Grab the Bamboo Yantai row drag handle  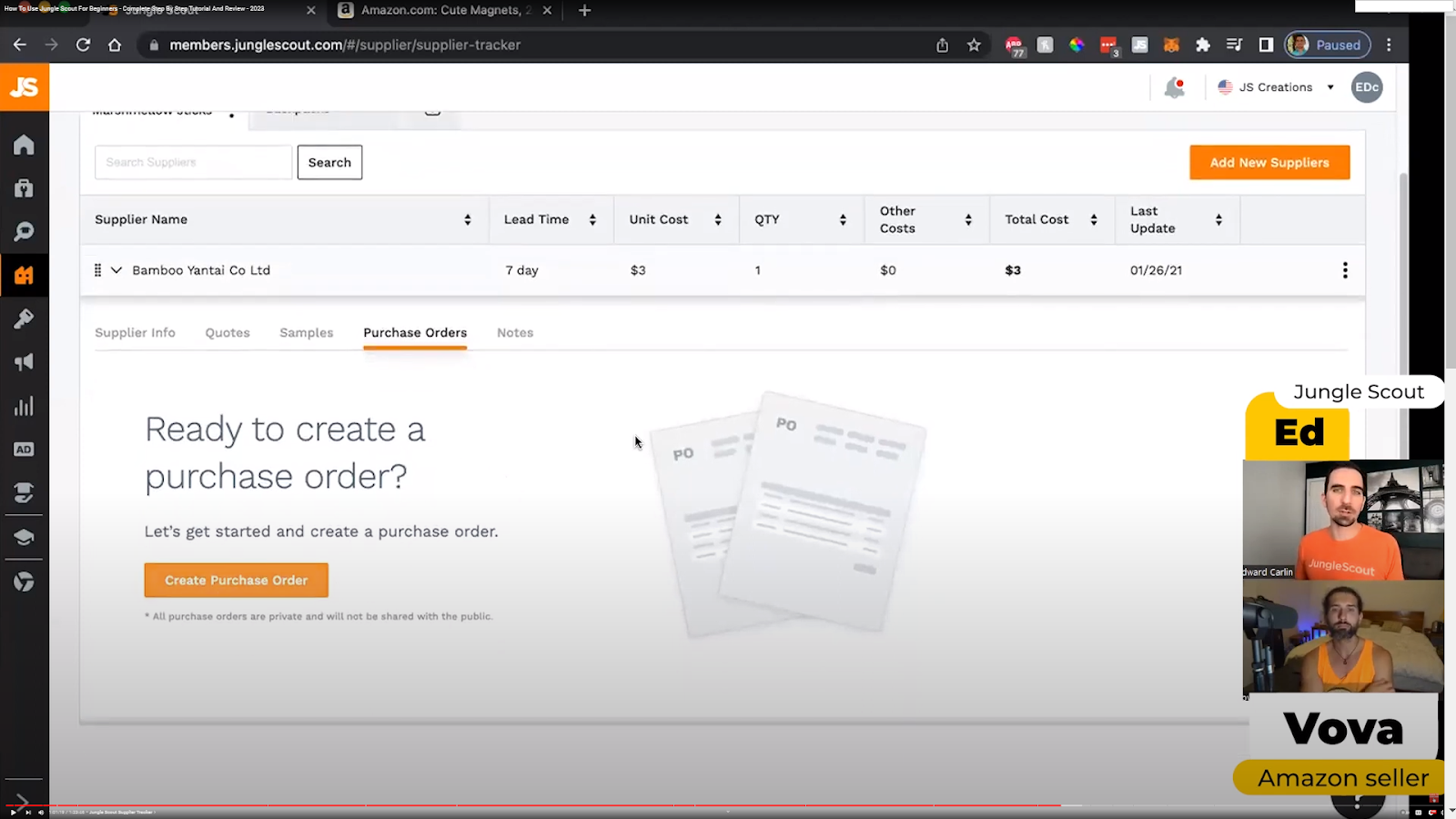97,270
